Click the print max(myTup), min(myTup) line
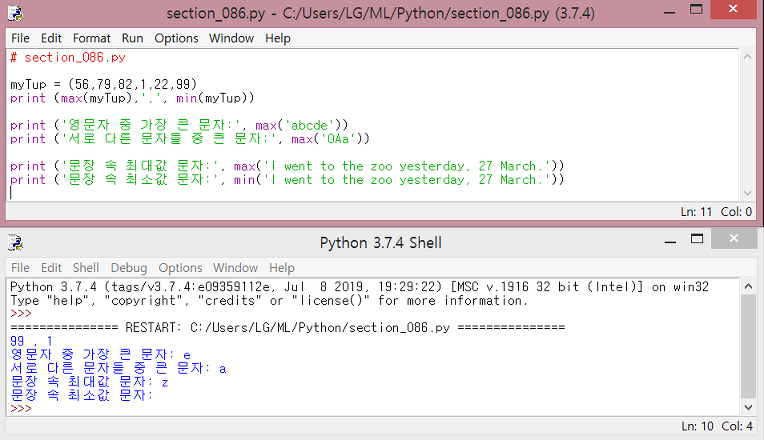Image resolution: width=764 pixels, height=440 pixels. click(132, 98)
